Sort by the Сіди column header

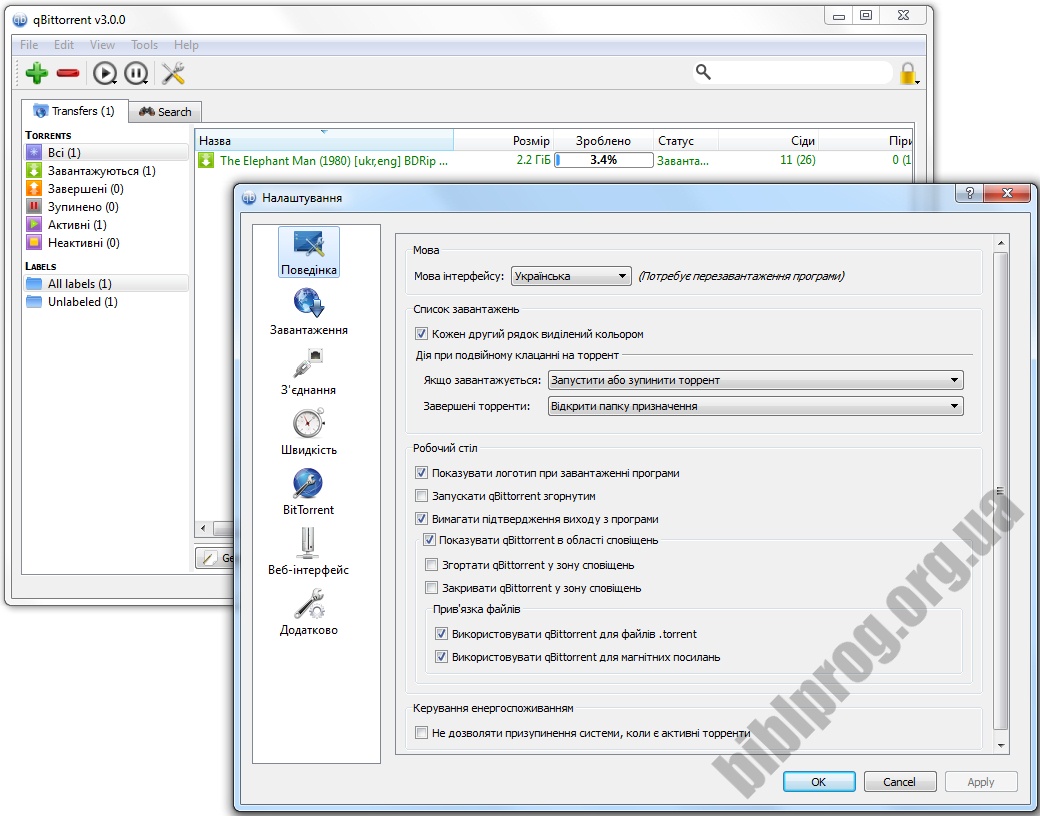(x=768, y=141)
